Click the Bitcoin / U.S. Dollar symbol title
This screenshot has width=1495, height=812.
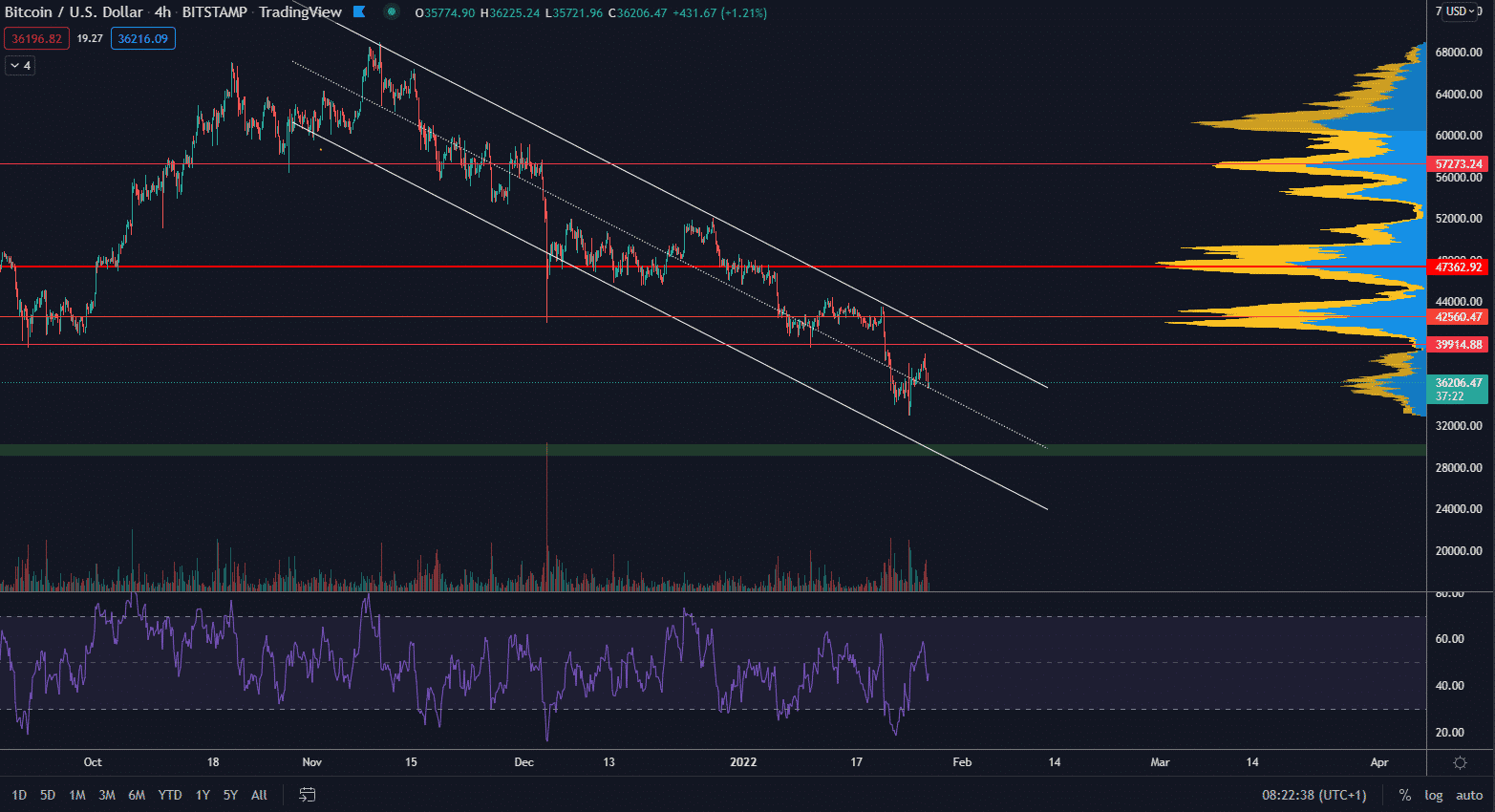point(74,12)
